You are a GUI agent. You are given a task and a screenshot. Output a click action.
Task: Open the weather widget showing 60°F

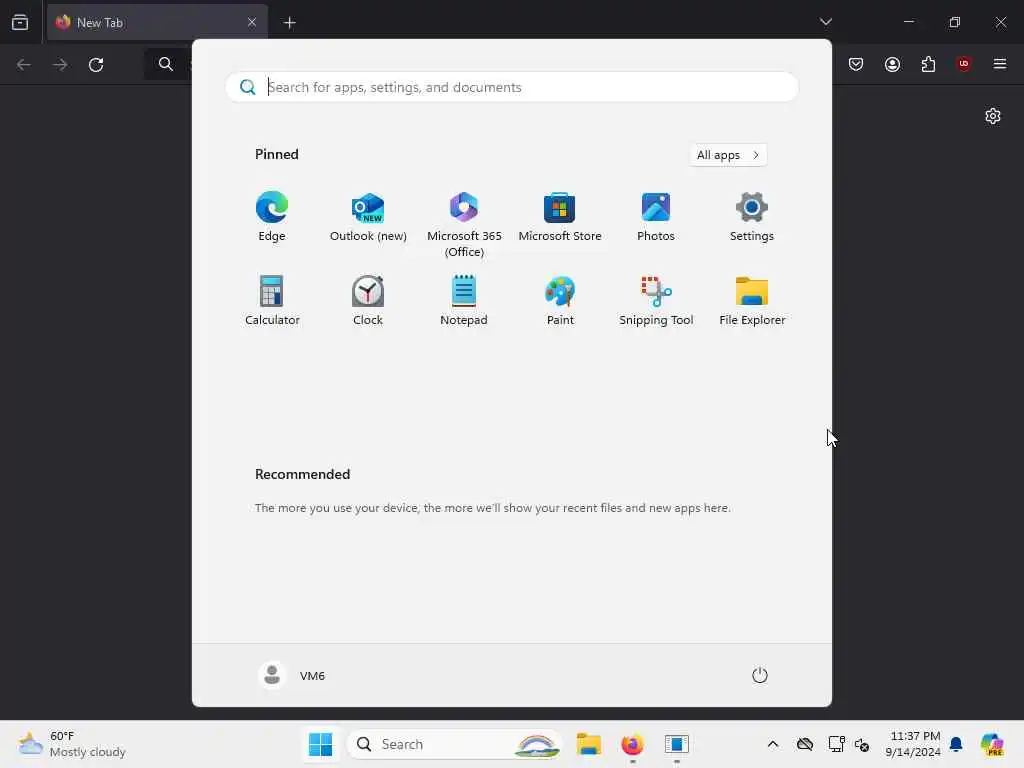72,744
